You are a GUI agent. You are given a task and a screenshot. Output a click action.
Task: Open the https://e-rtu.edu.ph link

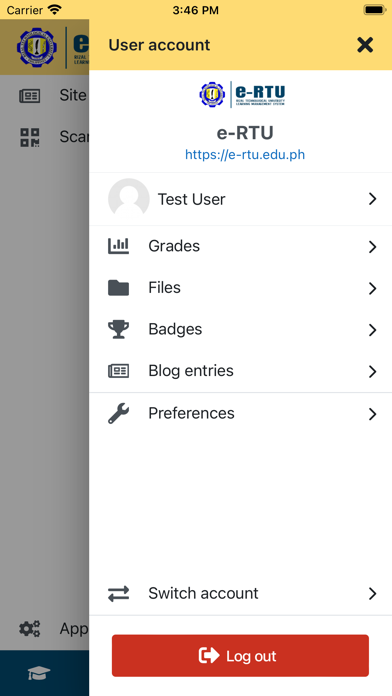point(245,155)
